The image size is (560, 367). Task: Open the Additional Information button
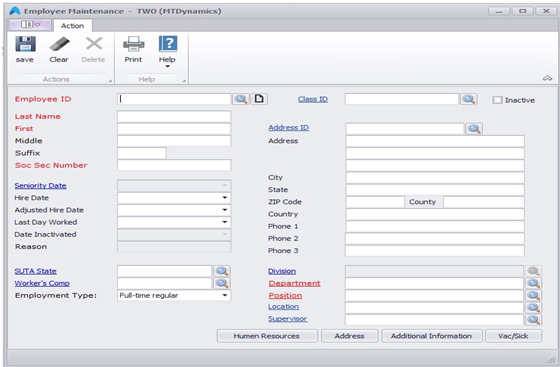point(431,336)
